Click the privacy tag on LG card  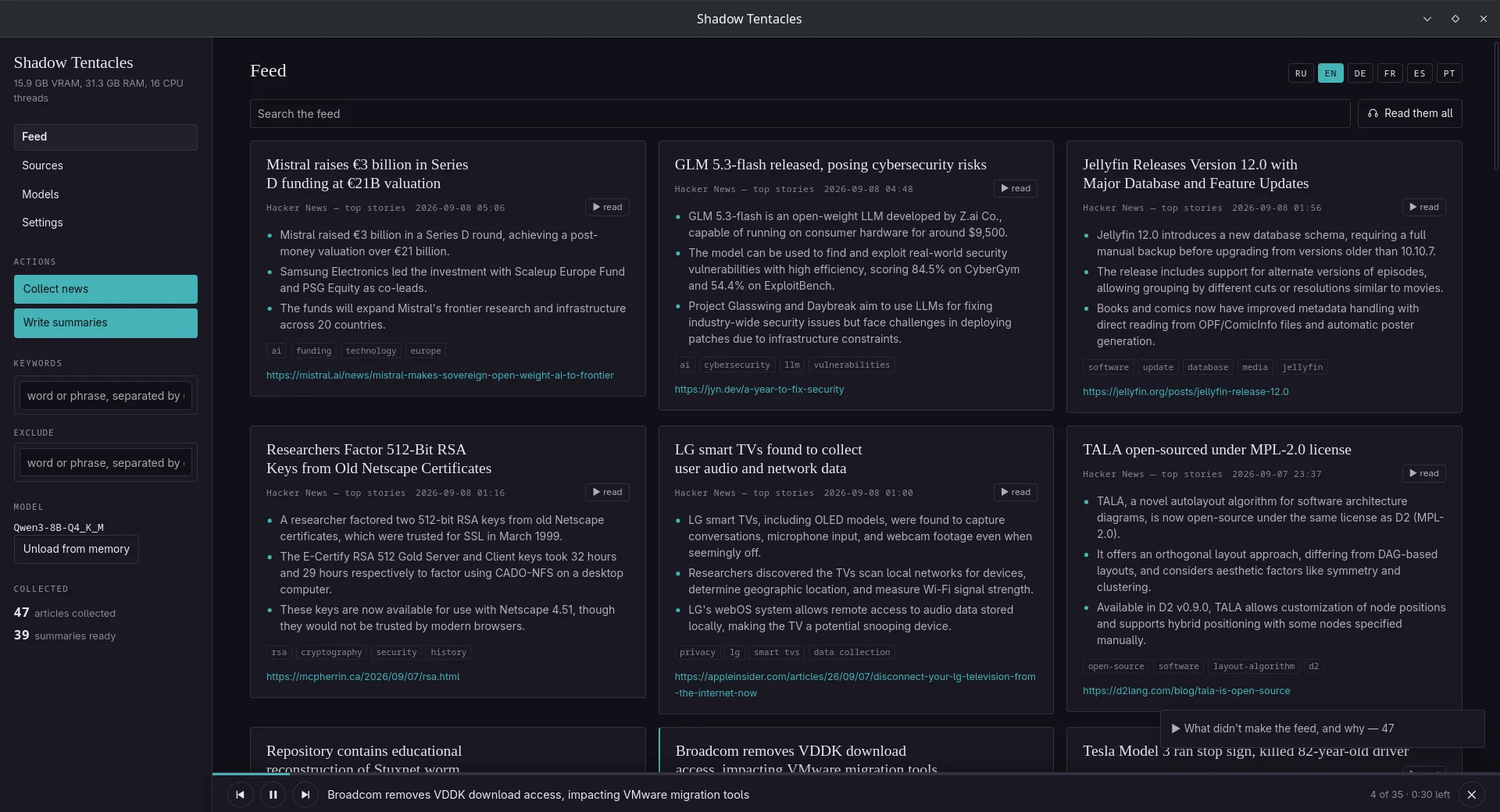click(698, 653)
